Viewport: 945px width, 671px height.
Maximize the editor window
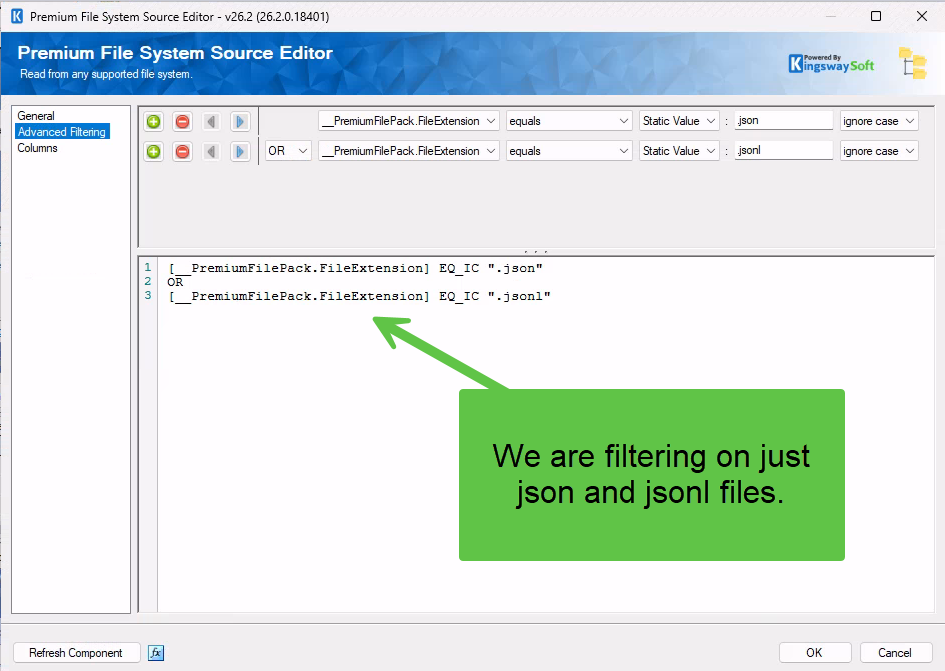pyautogui.click(x=876, y=16)
